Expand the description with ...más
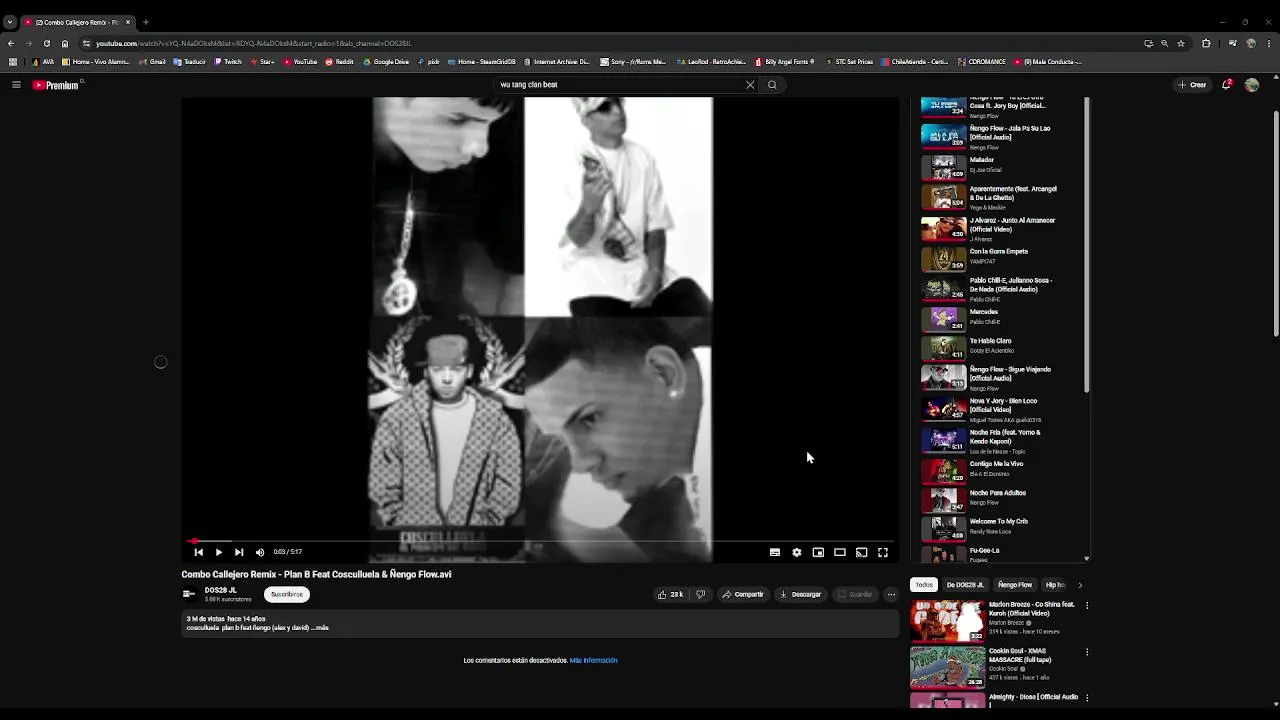The width and height of the screenshot is (1280, 720). tap(320, 628)
